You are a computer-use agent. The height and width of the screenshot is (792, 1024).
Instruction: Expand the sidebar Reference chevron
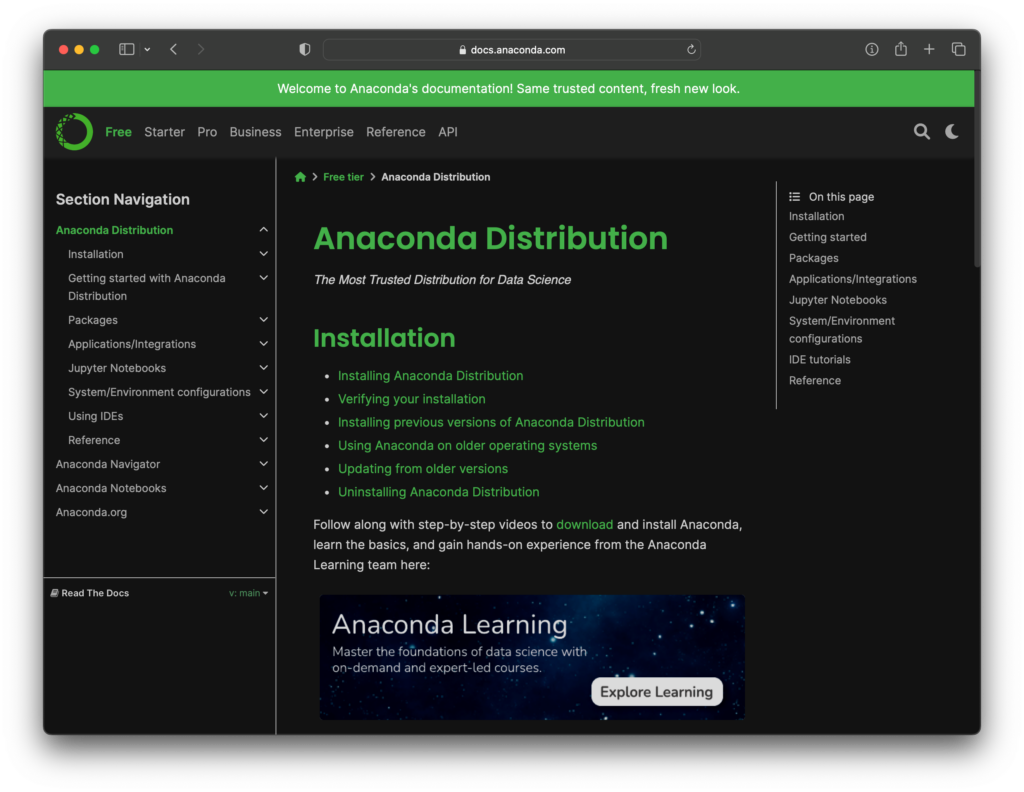[263, 440]
